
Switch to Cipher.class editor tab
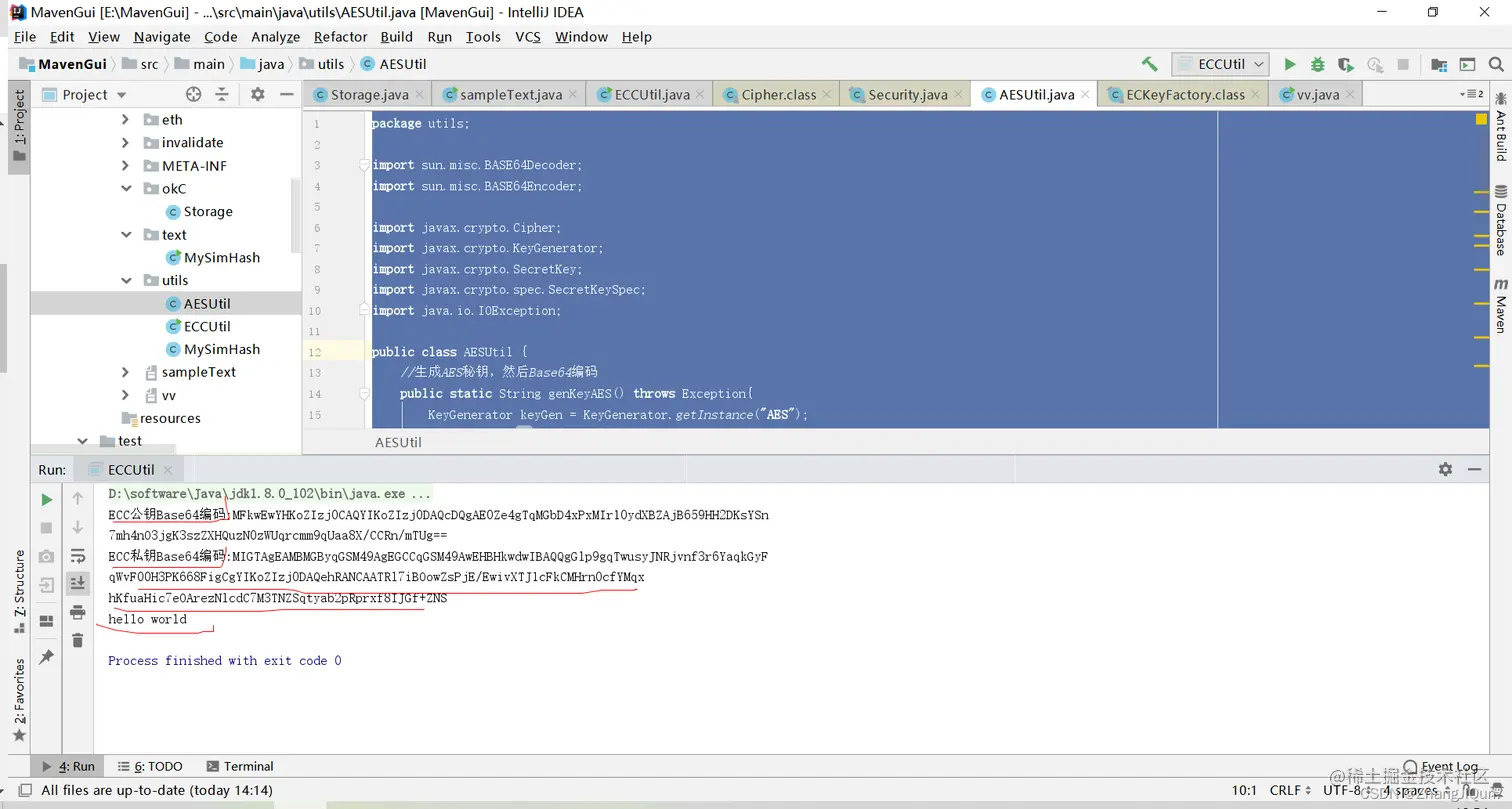[x=778, y=94]
